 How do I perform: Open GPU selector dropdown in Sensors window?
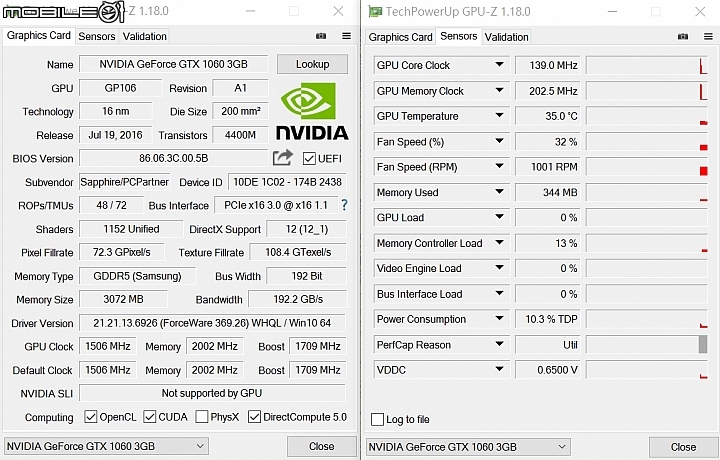[468, 447]
